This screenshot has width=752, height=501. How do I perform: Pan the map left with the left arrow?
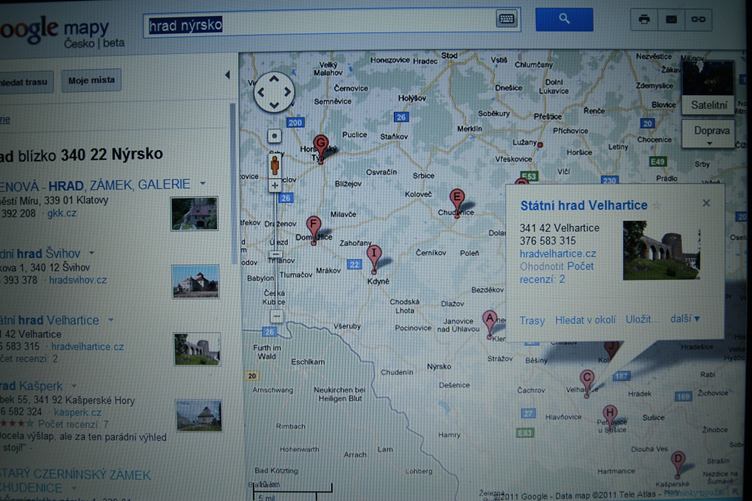point(261,92)
